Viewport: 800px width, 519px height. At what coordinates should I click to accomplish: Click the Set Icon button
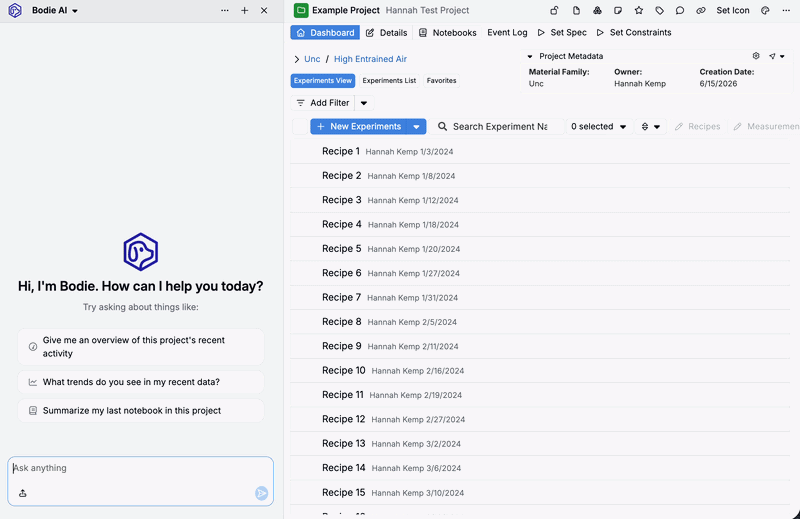pos(733,10)
